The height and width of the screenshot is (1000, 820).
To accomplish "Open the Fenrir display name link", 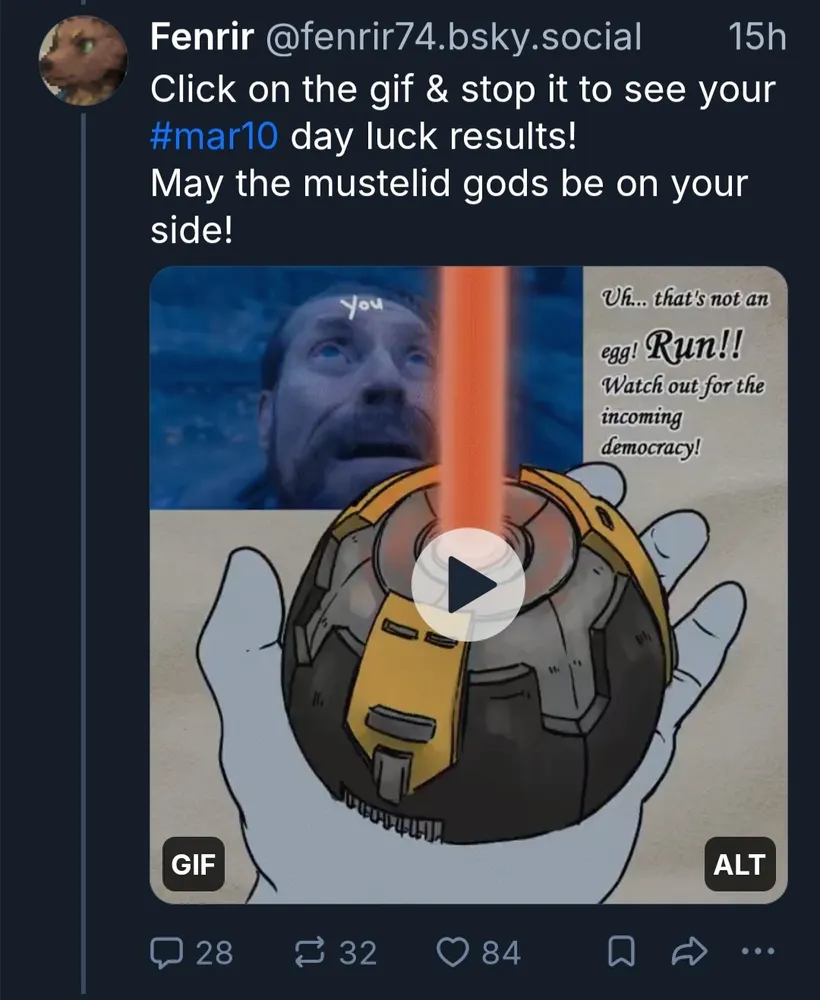I will point(202,36).
